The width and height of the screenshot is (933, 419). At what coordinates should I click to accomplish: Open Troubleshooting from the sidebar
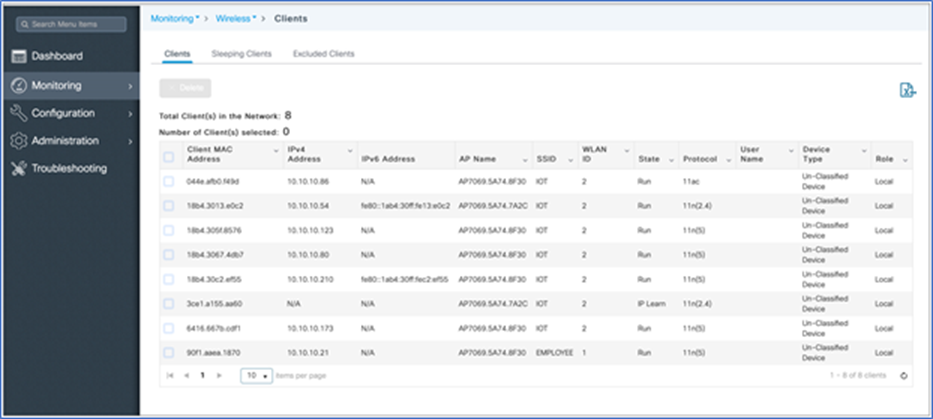pyautogui.click(x=71, y=168)
